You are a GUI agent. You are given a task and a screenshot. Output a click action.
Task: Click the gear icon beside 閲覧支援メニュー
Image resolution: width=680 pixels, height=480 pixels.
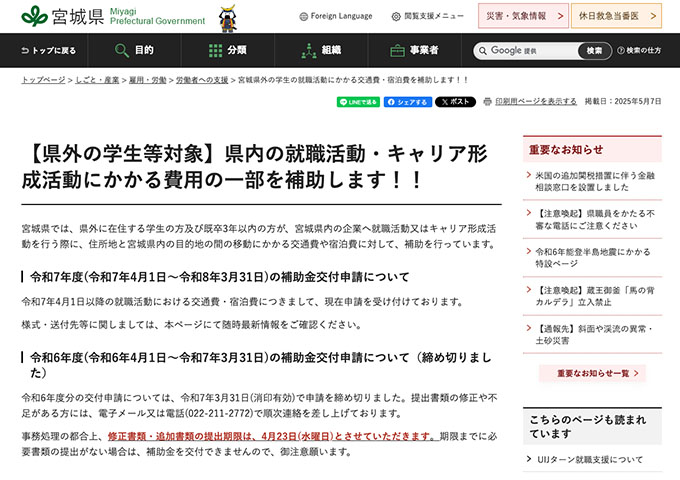(x=396, y=16)
